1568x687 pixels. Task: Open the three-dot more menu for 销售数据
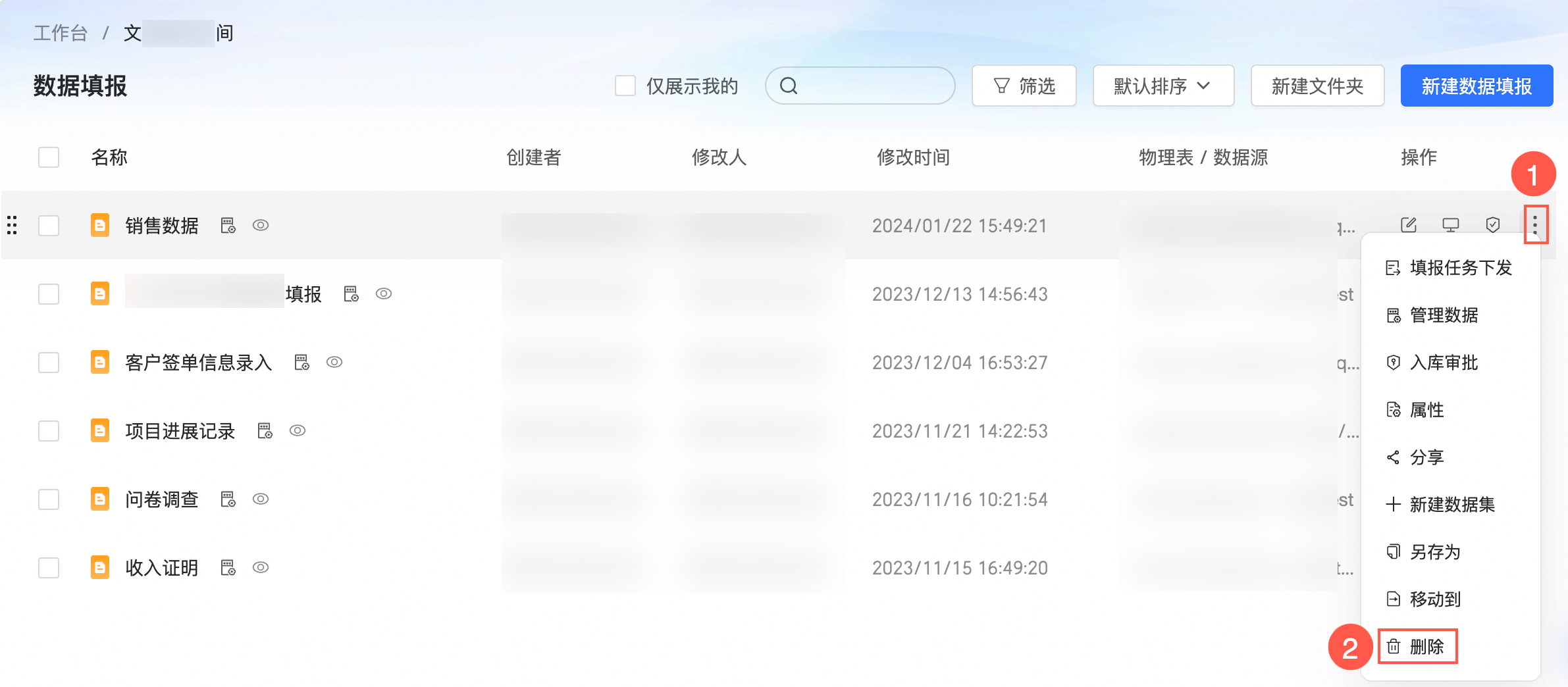[1535, 225]
